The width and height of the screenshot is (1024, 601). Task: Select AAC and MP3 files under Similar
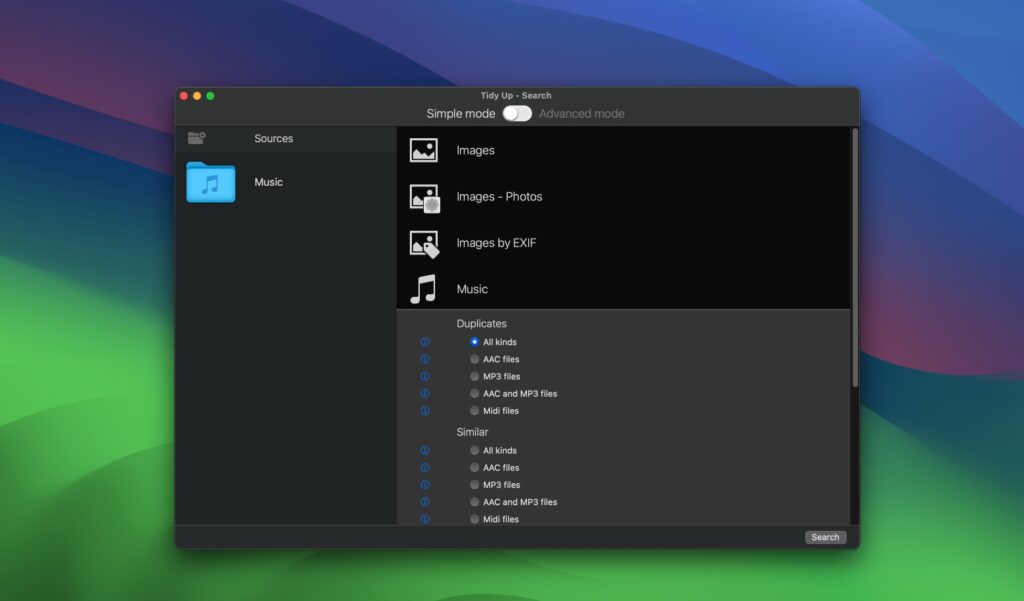point(473,501)
